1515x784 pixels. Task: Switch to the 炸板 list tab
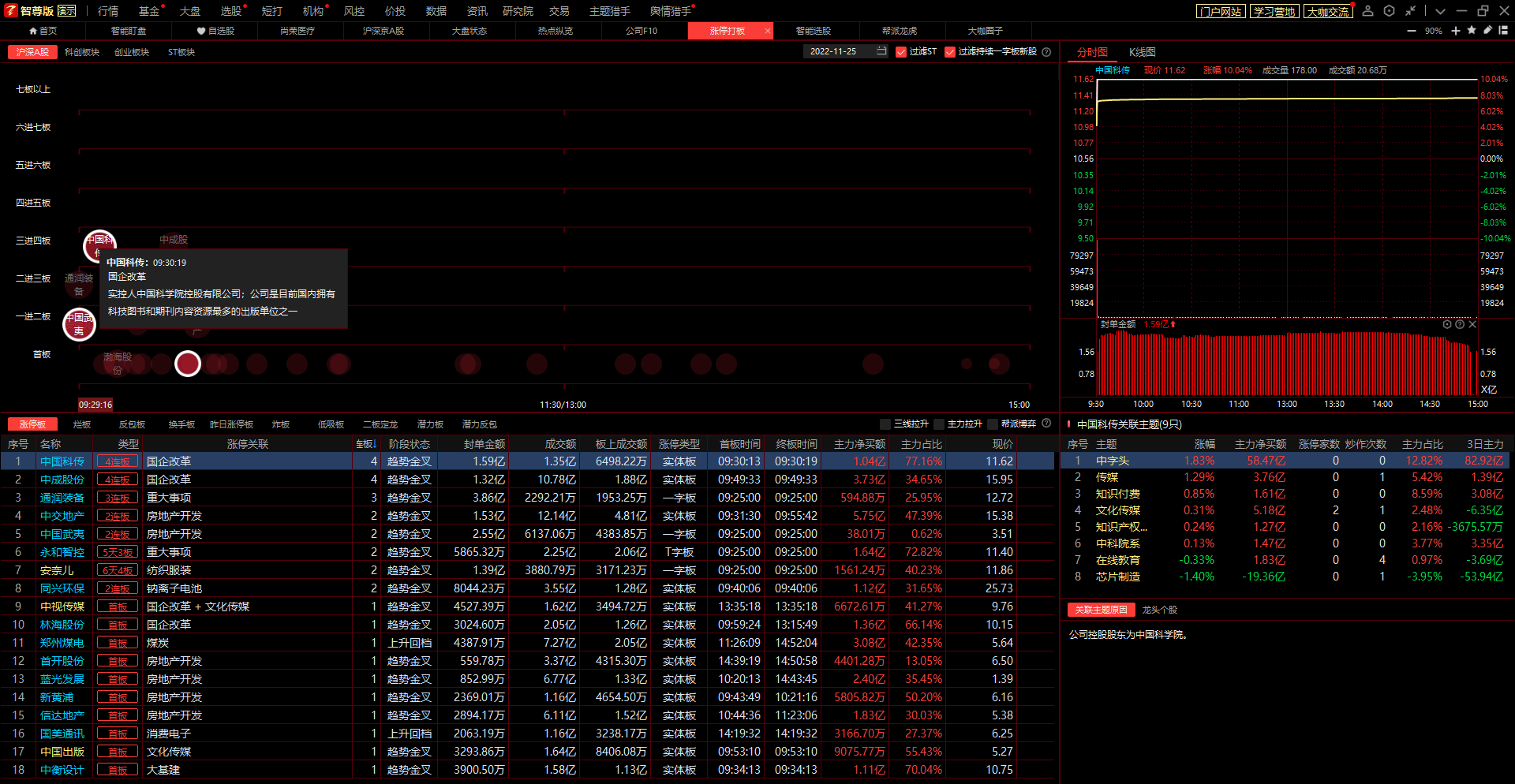click(281, 424)
